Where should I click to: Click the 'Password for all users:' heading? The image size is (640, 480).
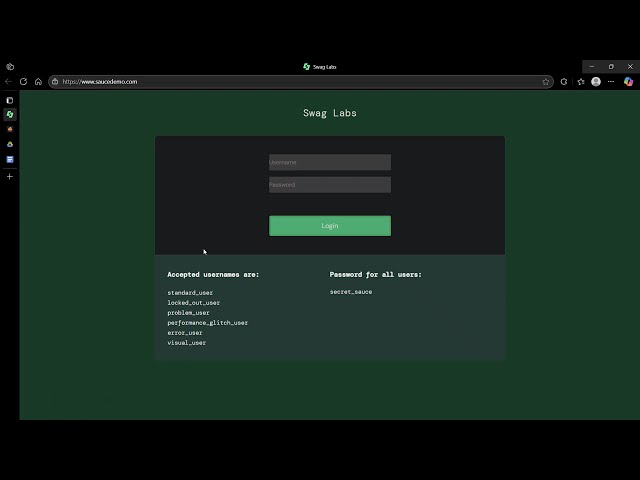(376, 275)
